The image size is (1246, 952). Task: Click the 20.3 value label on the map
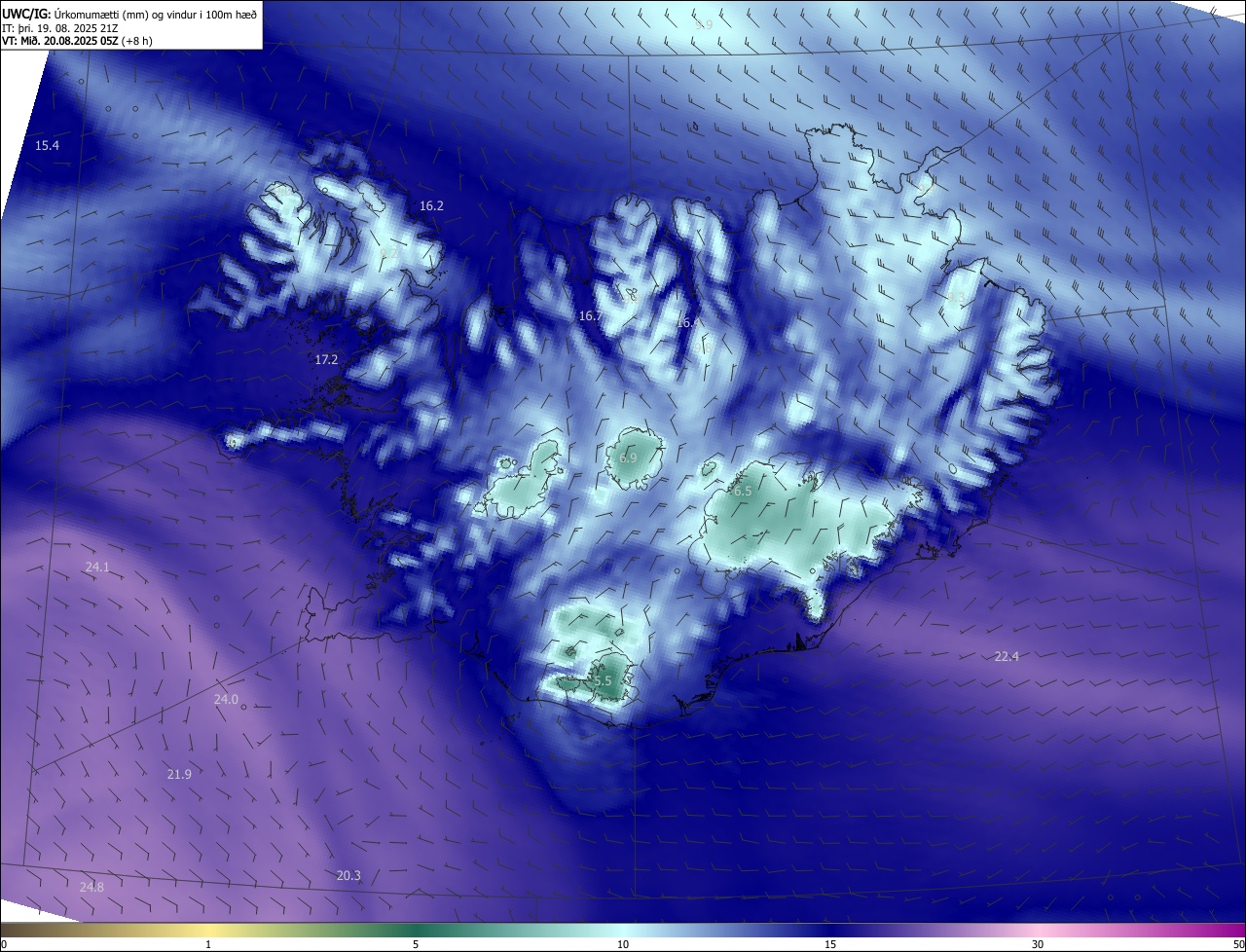point(348,876)
